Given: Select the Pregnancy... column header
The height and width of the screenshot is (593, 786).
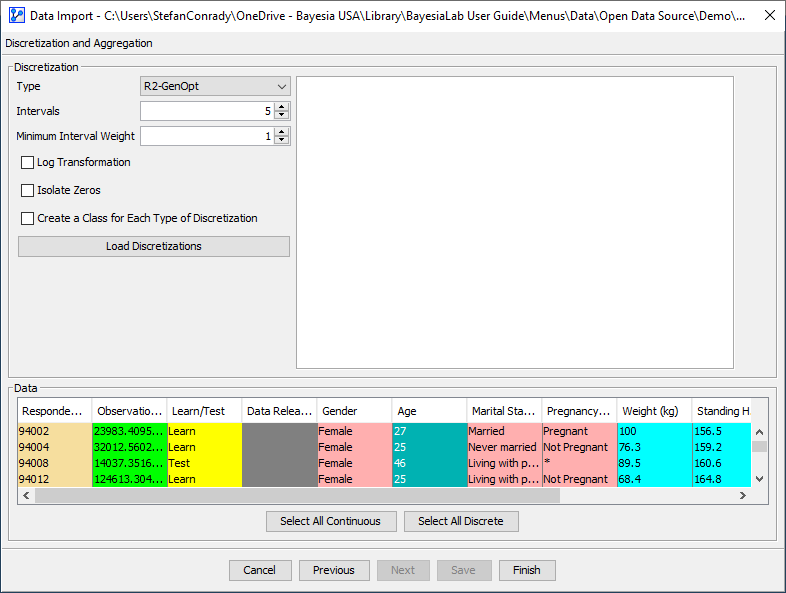Looking at the screenshot, I should [x=579, y=411].
